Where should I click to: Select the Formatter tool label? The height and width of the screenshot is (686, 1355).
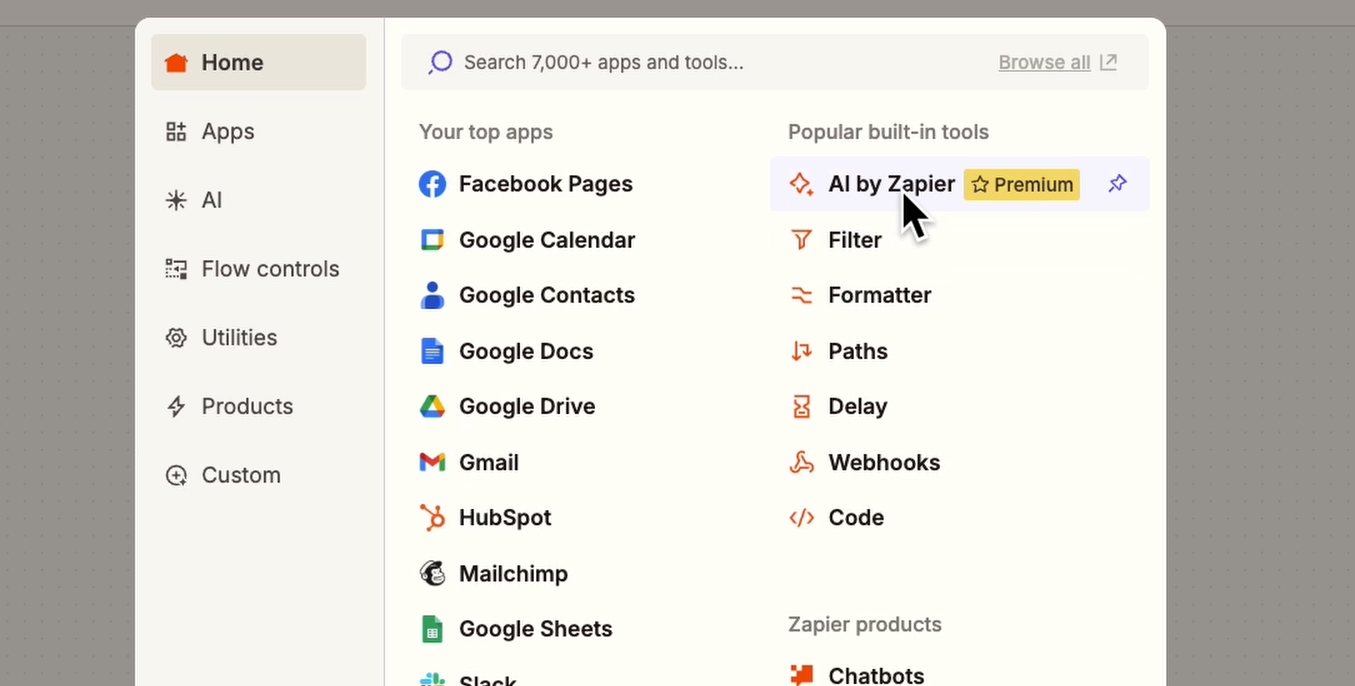tap(880, 295)
